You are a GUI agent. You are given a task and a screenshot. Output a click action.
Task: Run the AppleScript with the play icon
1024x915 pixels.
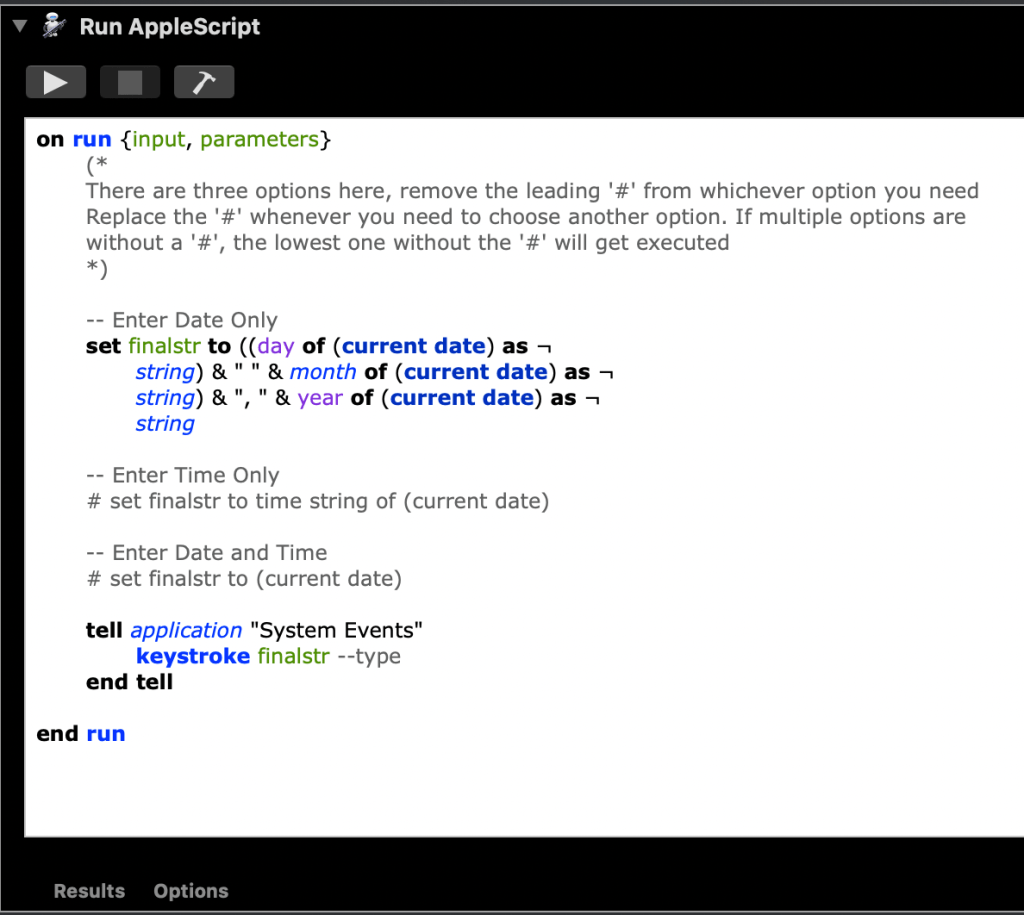pos(56,81)
